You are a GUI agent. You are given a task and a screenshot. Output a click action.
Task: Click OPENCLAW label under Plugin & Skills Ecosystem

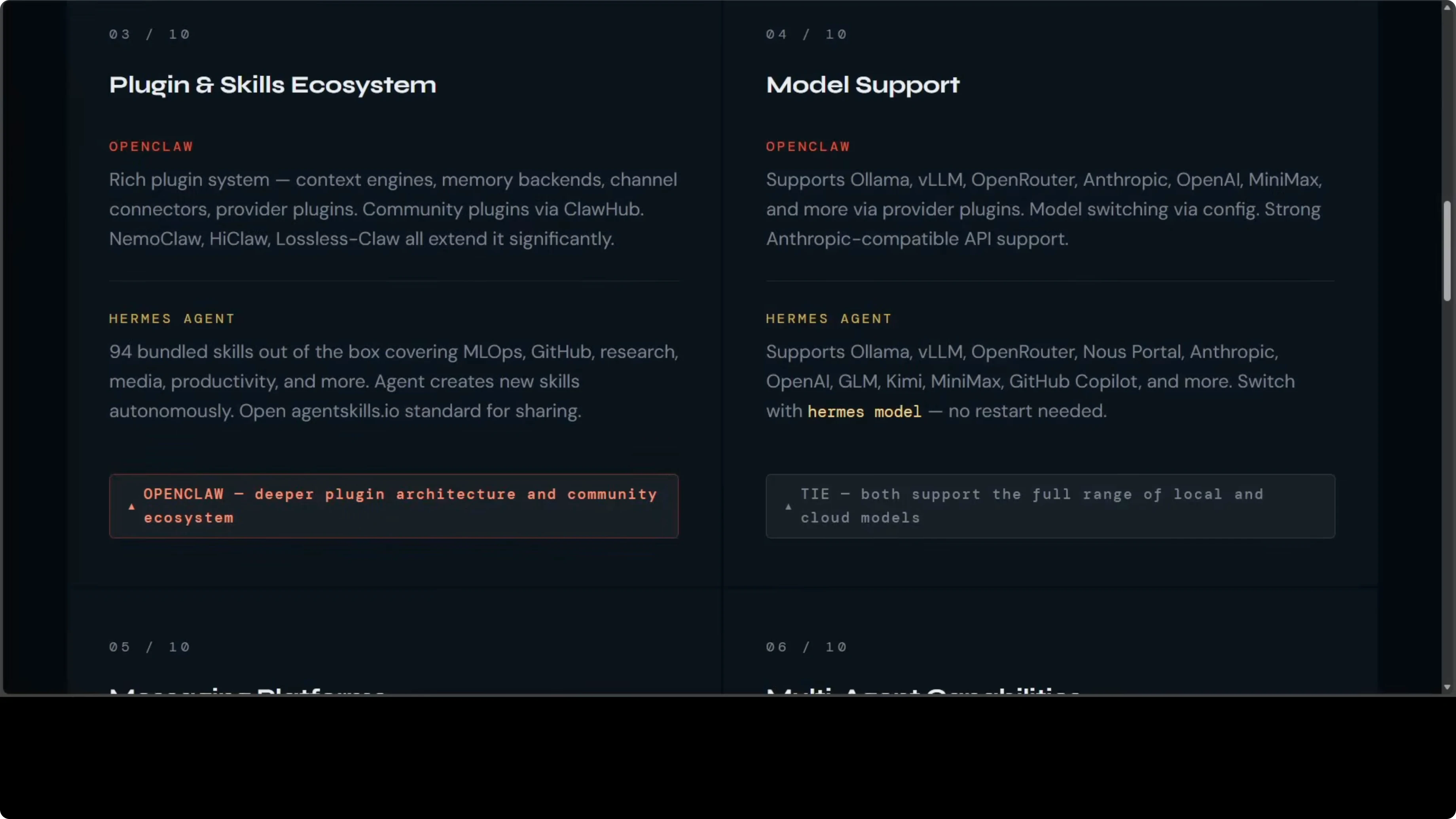(151, 146)
